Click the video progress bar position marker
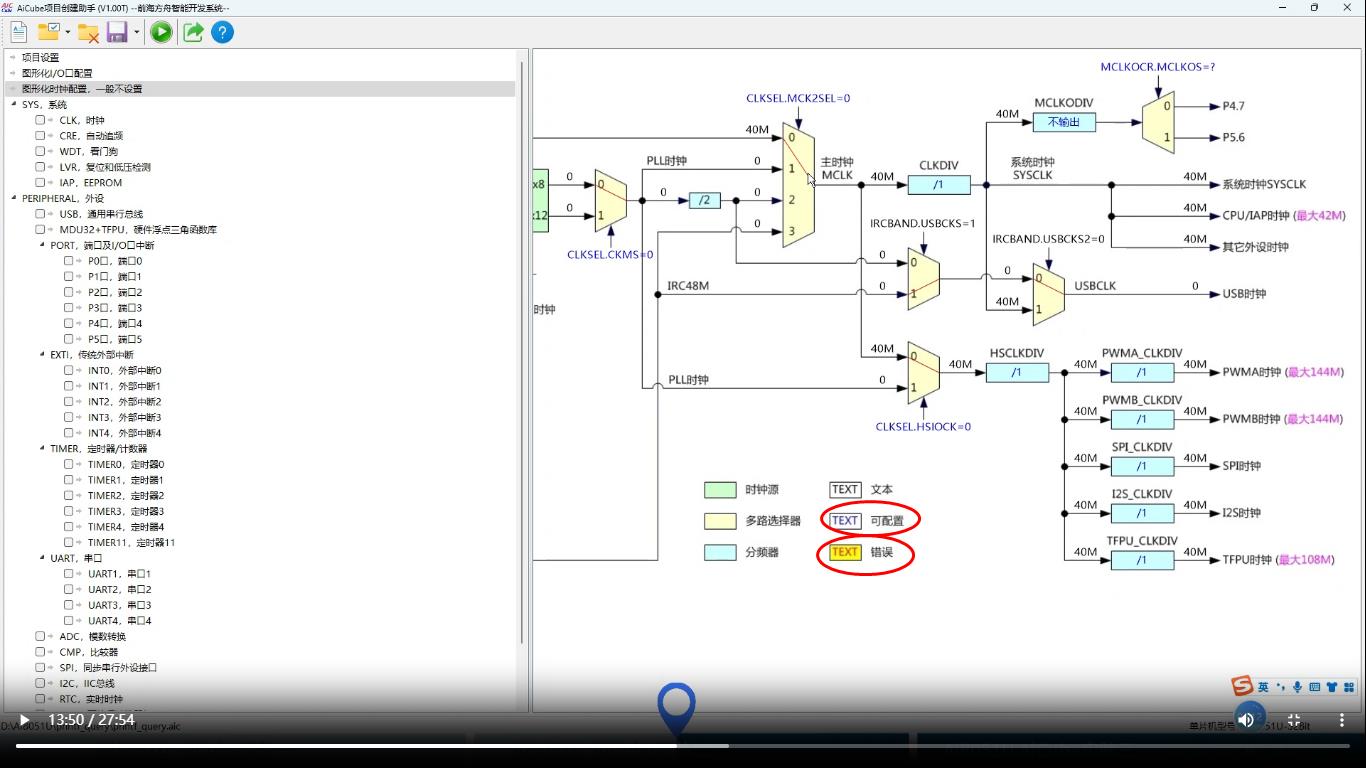This screenshot has height=768, width=1366. point(677,708)
